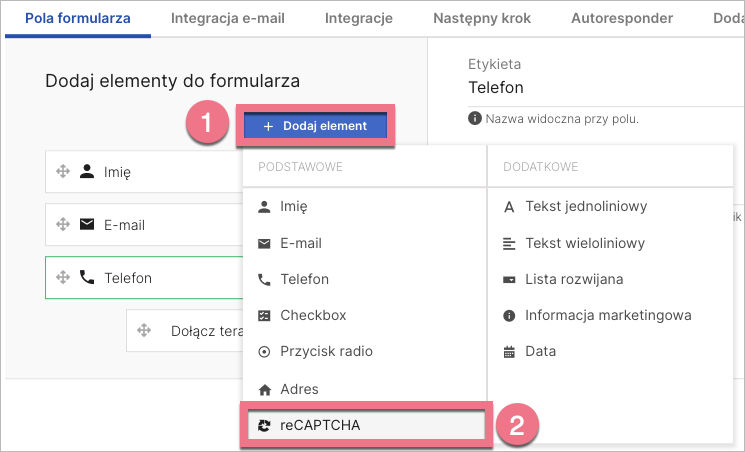The image size is (745, 452).
Task: Open the Dodaj element dropdown
Action: pos(315,126)
